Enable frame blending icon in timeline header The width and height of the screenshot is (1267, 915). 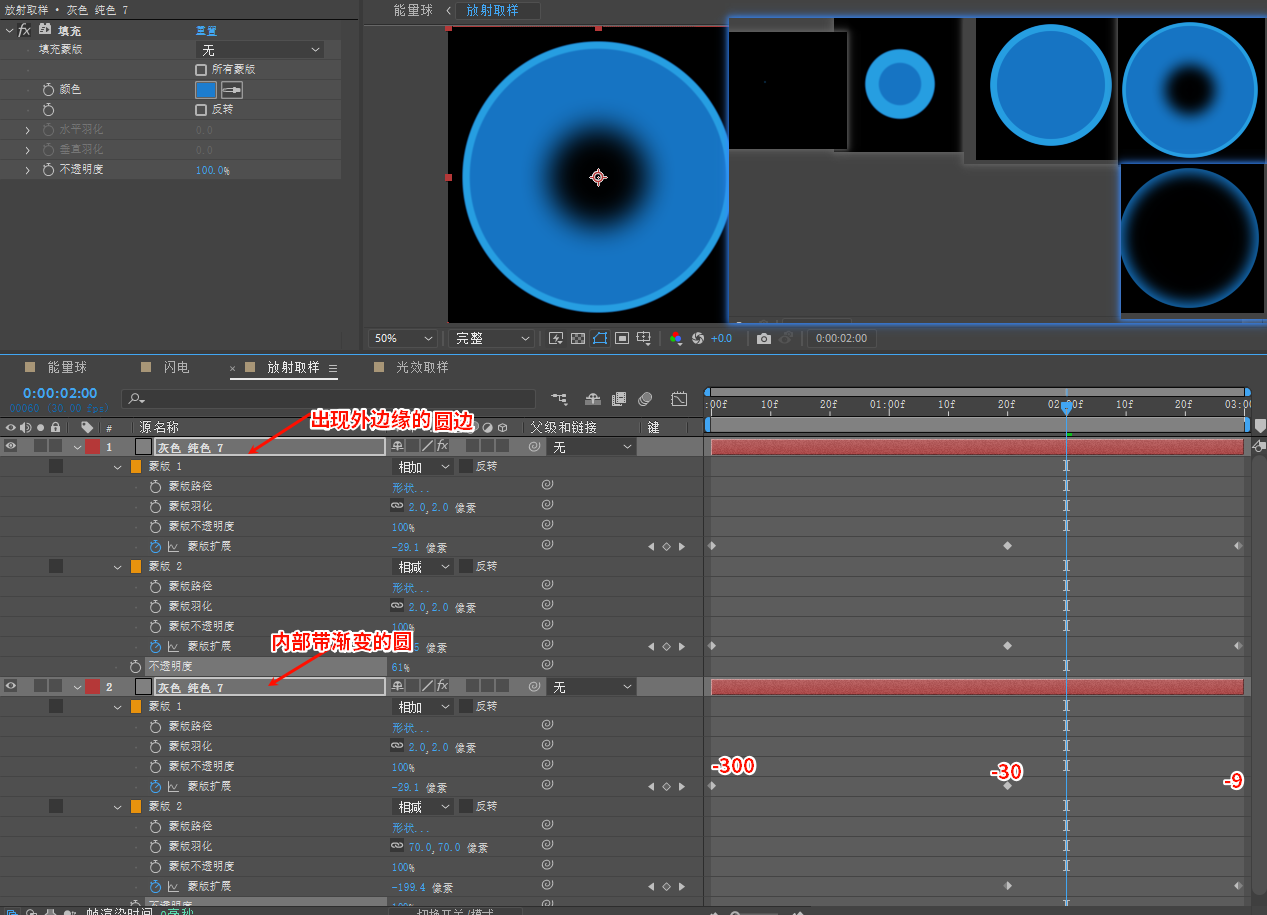click(x=619, y=399)
